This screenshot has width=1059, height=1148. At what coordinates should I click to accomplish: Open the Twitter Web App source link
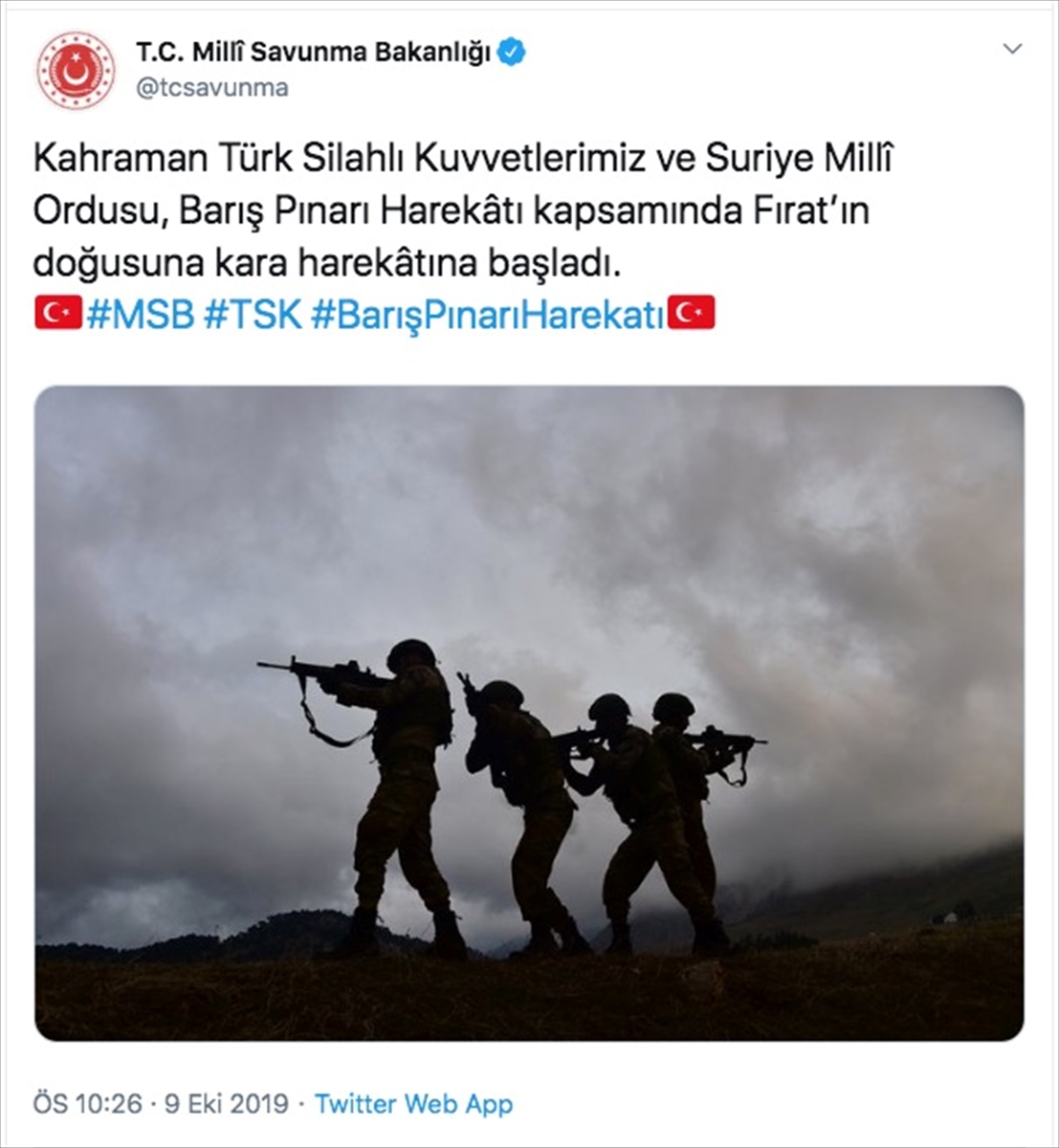[x=413, y=1103]
